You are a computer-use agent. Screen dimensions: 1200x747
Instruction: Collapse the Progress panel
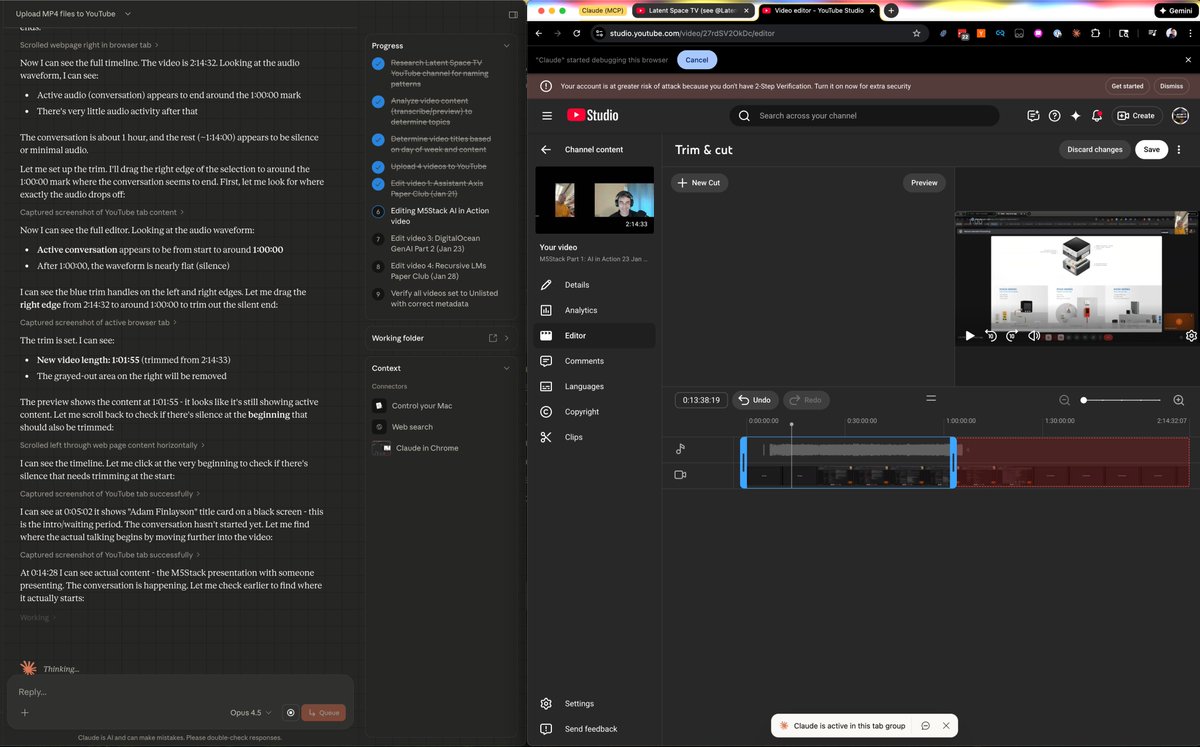(x=506, y=46)
